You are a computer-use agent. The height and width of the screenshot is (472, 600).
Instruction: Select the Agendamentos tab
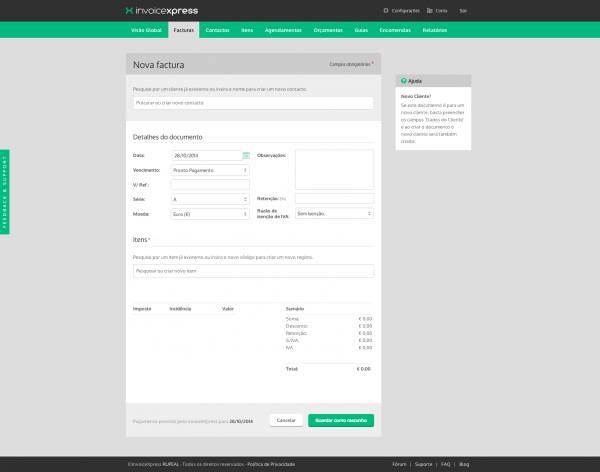tap(283, 30)
